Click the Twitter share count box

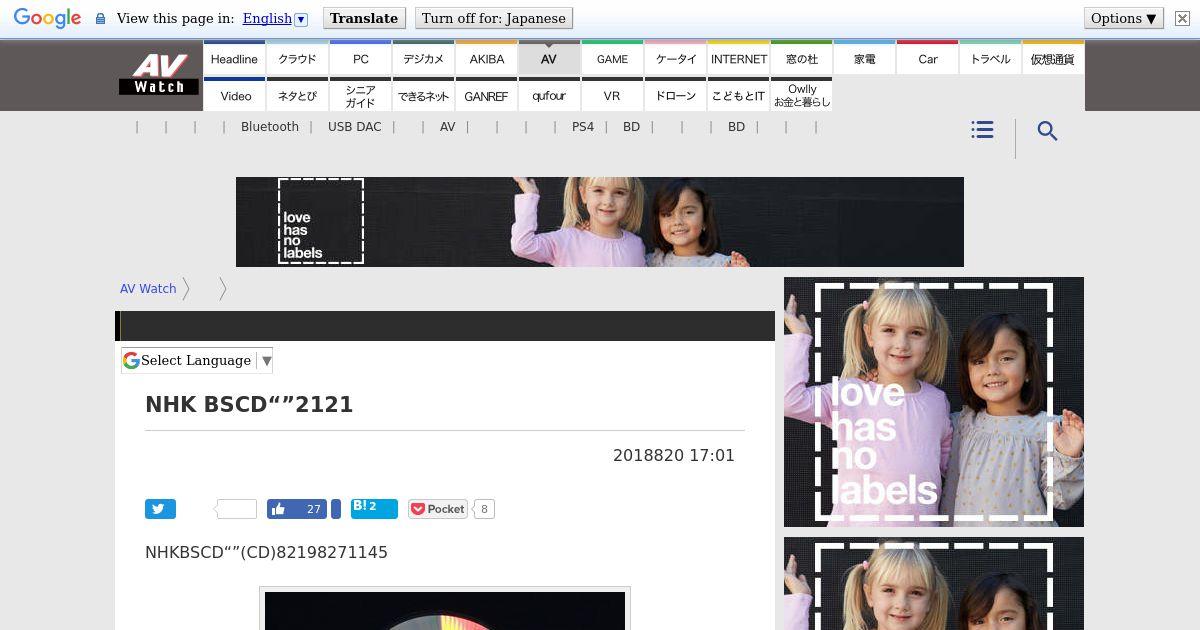(x=236, y=509)
